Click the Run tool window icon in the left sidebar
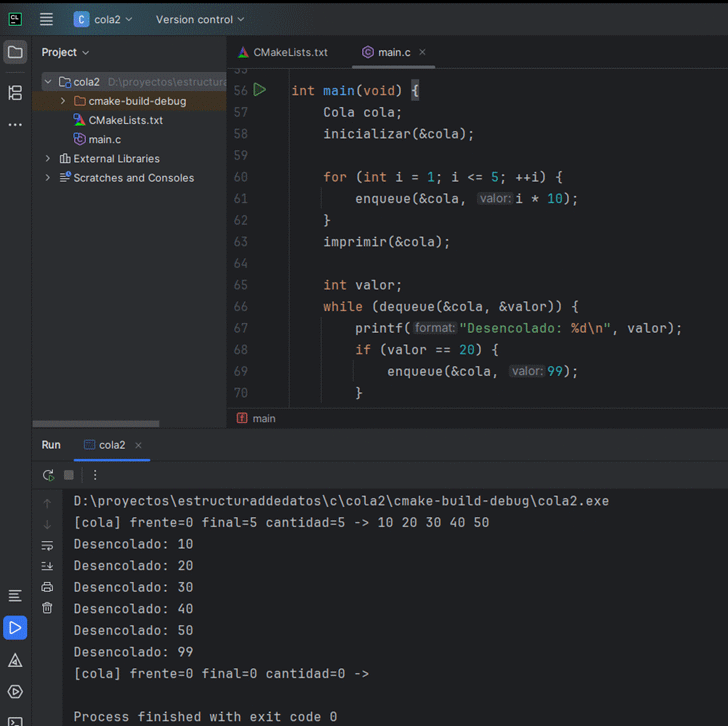728x726 pixels. coord(15,628)
